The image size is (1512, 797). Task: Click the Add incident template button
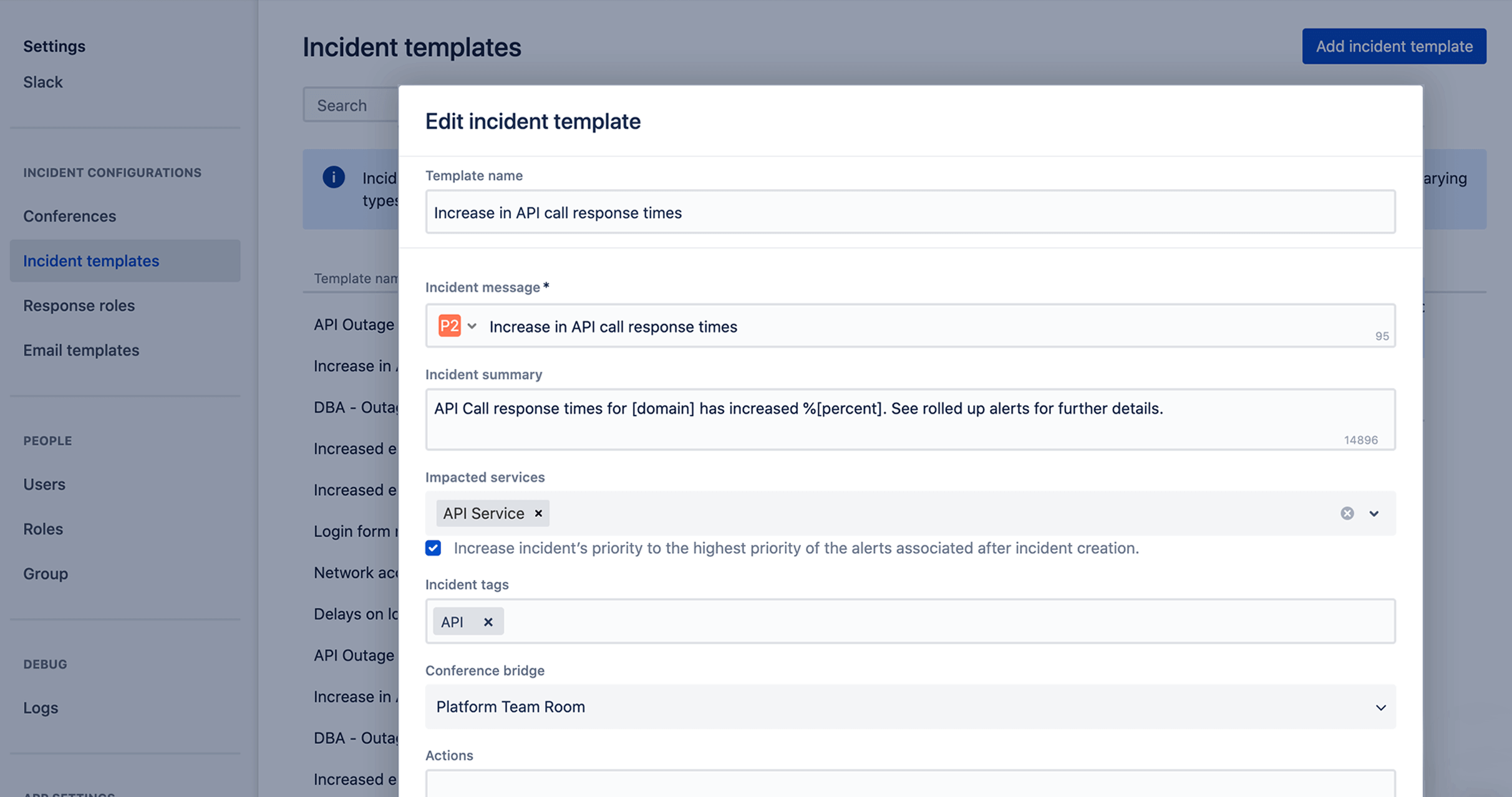[x=1393, y=46]
